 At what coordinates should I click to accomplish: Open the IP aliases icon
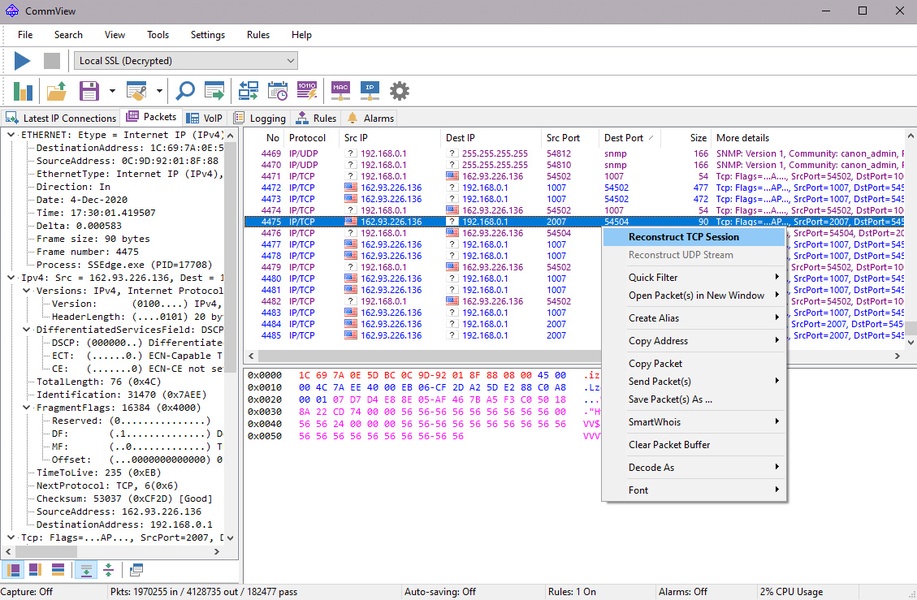pos(370,91)
